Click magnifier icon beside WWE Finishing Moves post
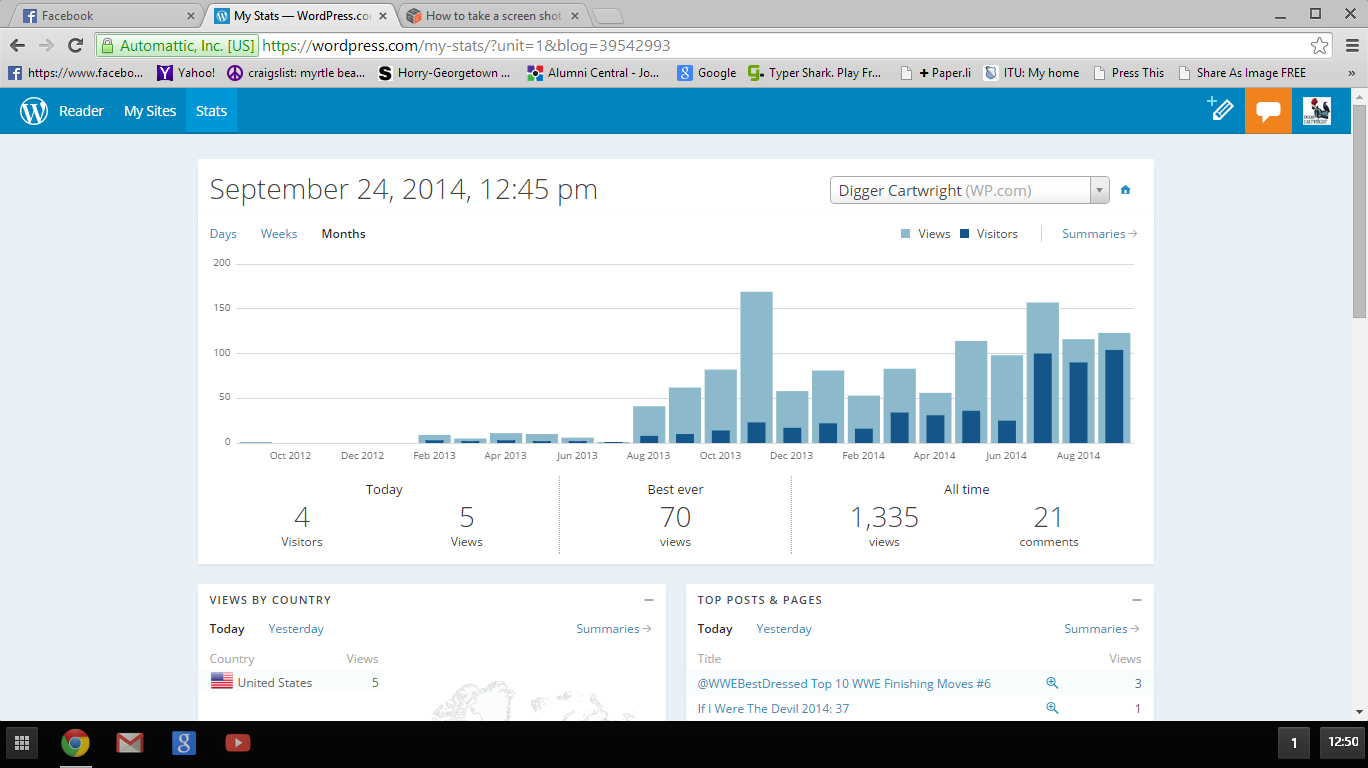Screen dimensions: 1368x768 pyautogui.click(x=1052, y=683)
